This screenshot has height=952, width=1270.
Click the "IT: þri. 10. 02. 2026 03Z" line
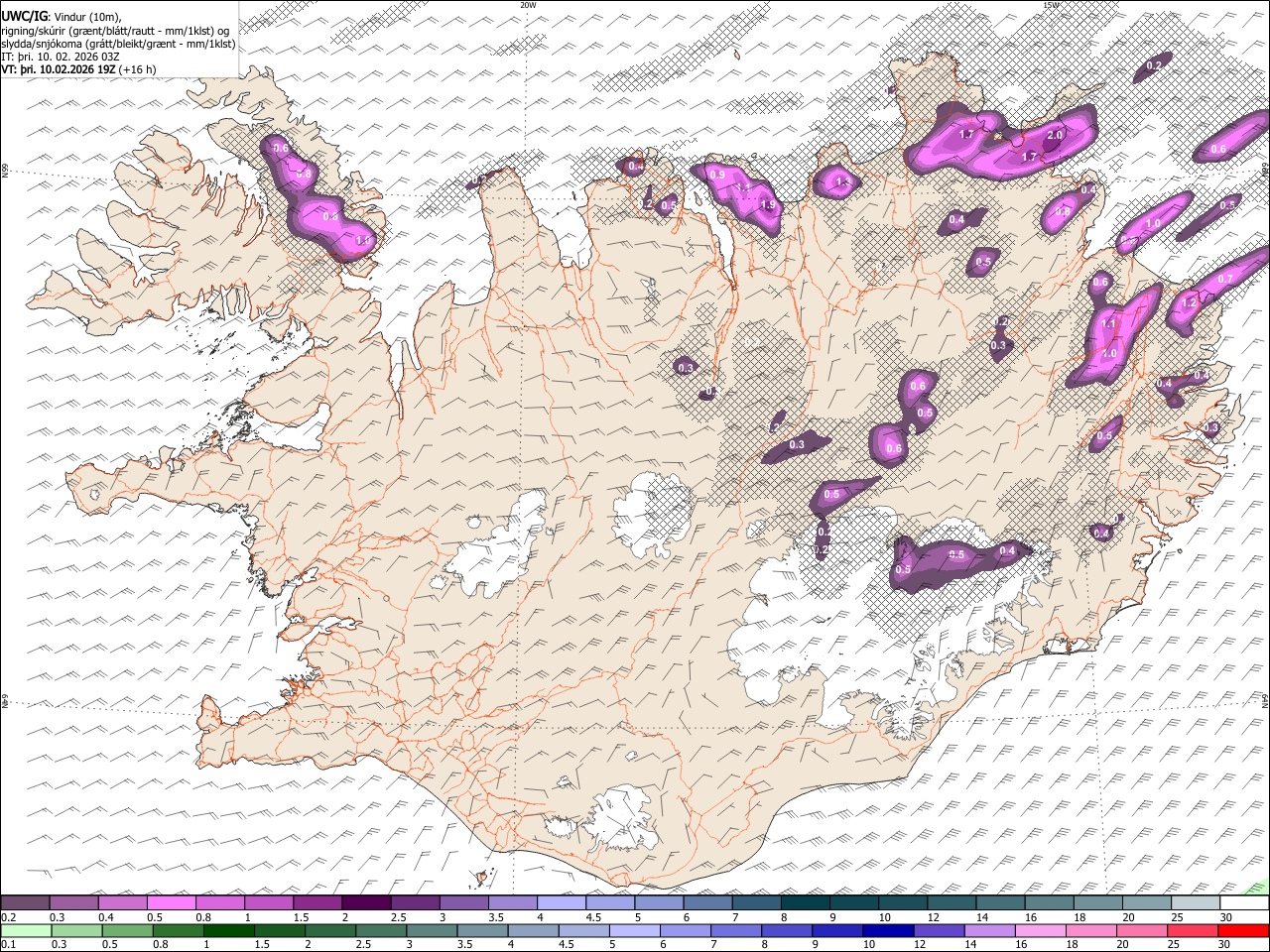click(61, 57)
